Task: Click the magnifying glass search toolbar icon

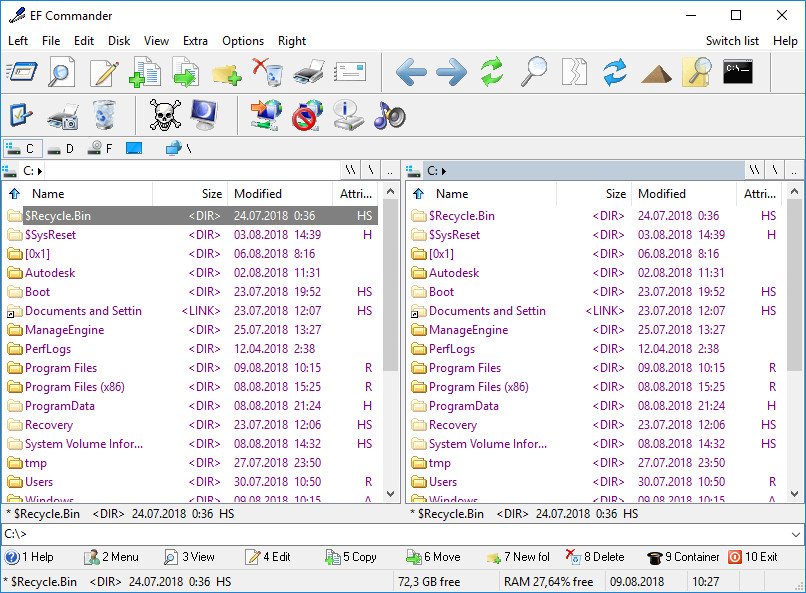Action: click(534, 71)
